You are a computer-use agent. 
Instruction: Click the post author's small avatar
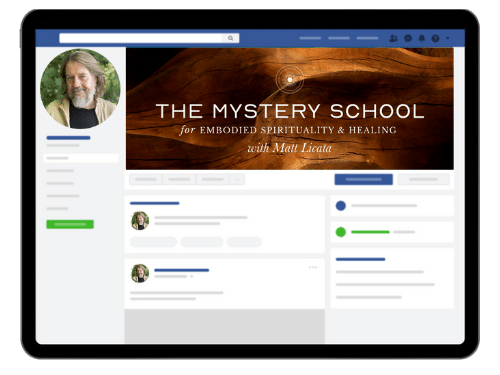[x=140, y=273]
